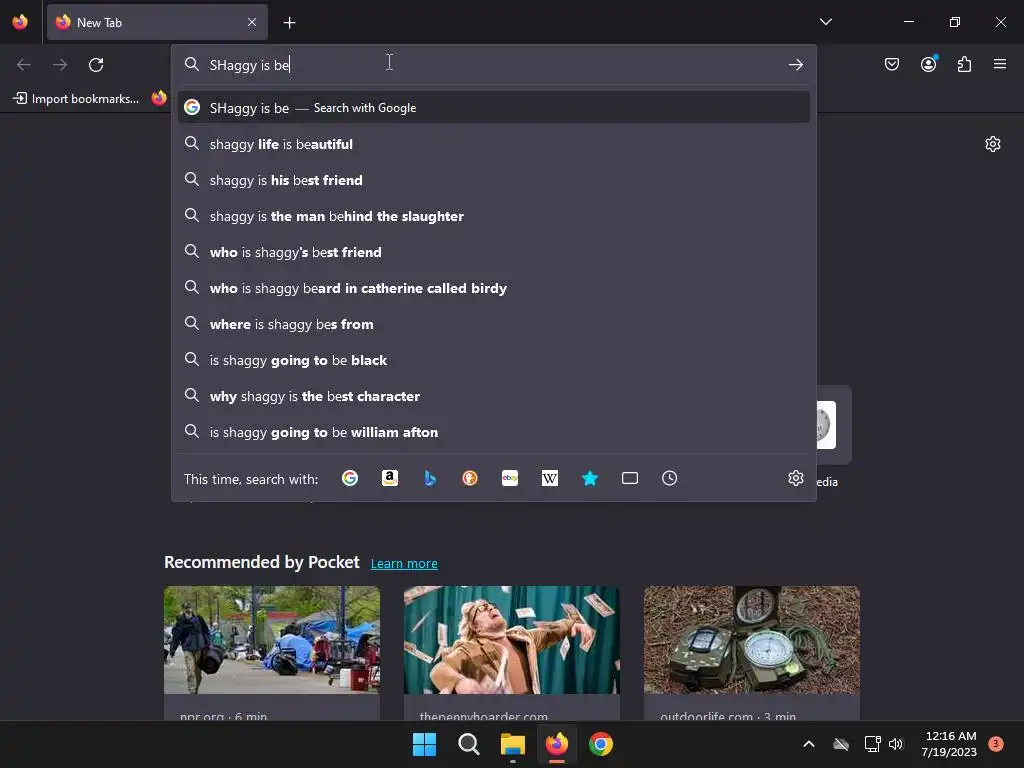1024x768 pixels.
Task: Open the Extensions puzzle icon
Action: pyautogui.click(x=964, y=64)
